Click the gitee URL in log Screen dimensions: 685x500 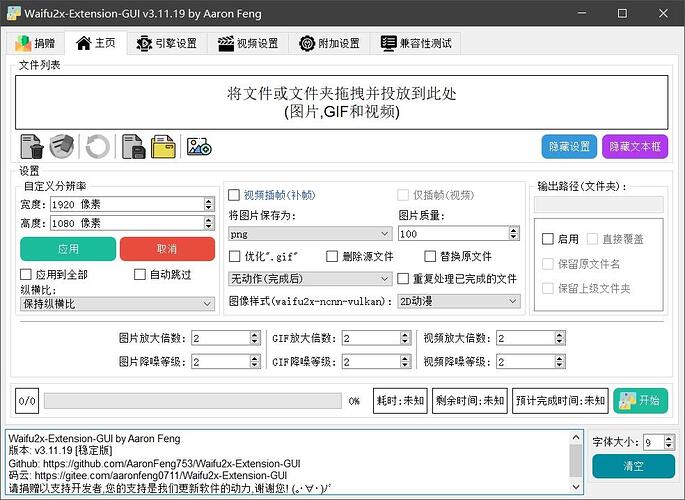coord(161,475)
